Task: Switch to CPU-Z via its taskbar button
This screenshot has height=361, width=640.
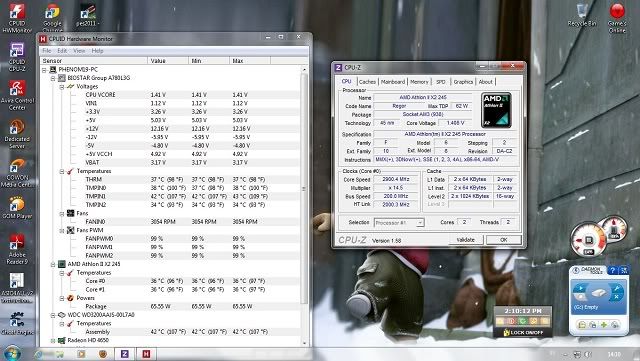Action: pos(124,354)
